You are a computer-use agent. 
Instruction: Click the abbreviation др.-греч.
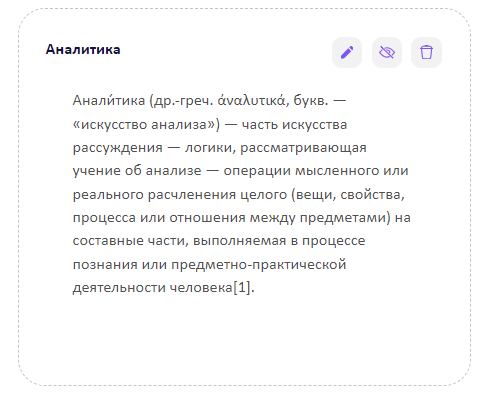(181, 100)
